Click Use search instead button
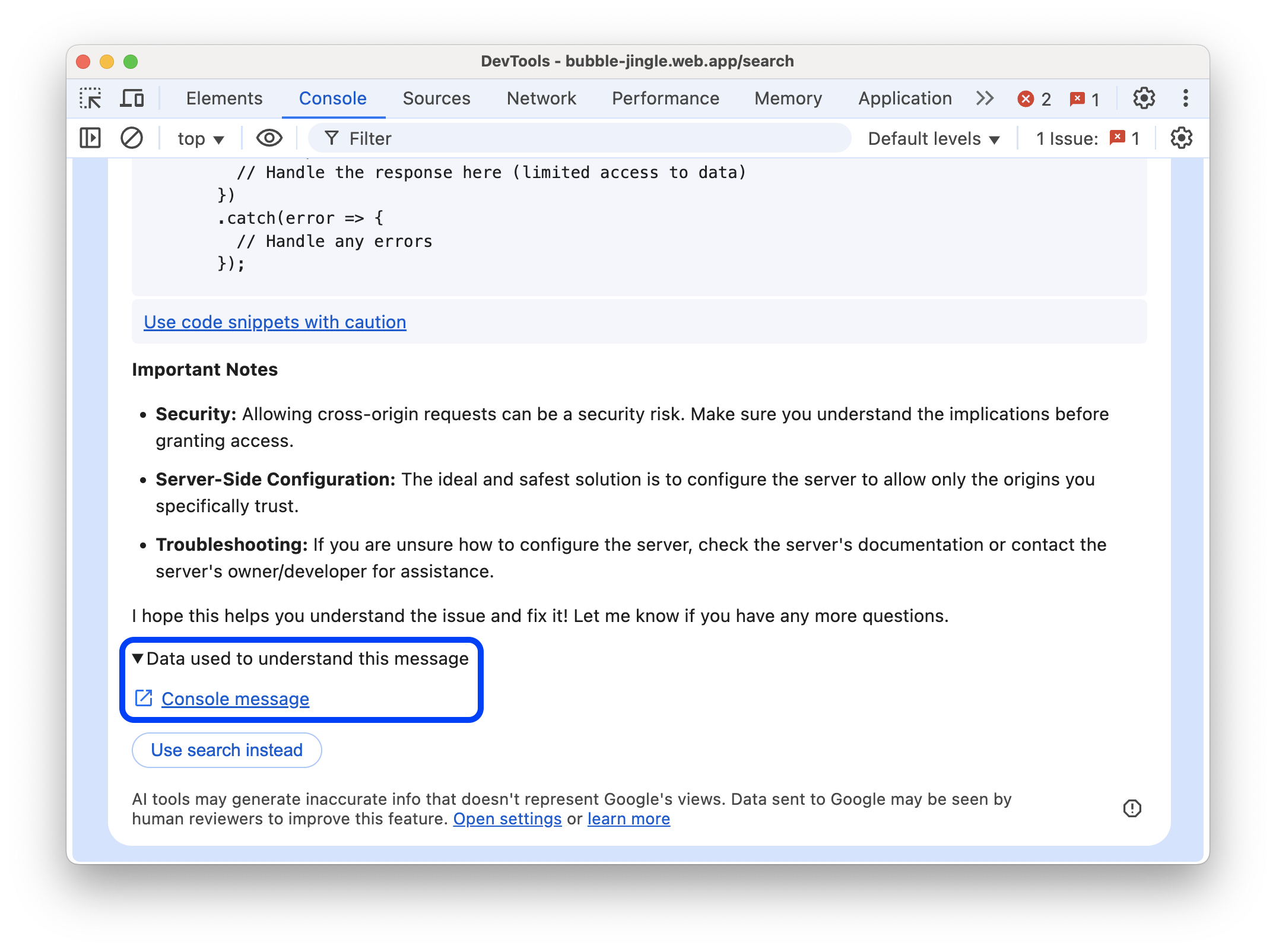The width and height of the screenshot is (1276, 952). [x=227, y=749]
